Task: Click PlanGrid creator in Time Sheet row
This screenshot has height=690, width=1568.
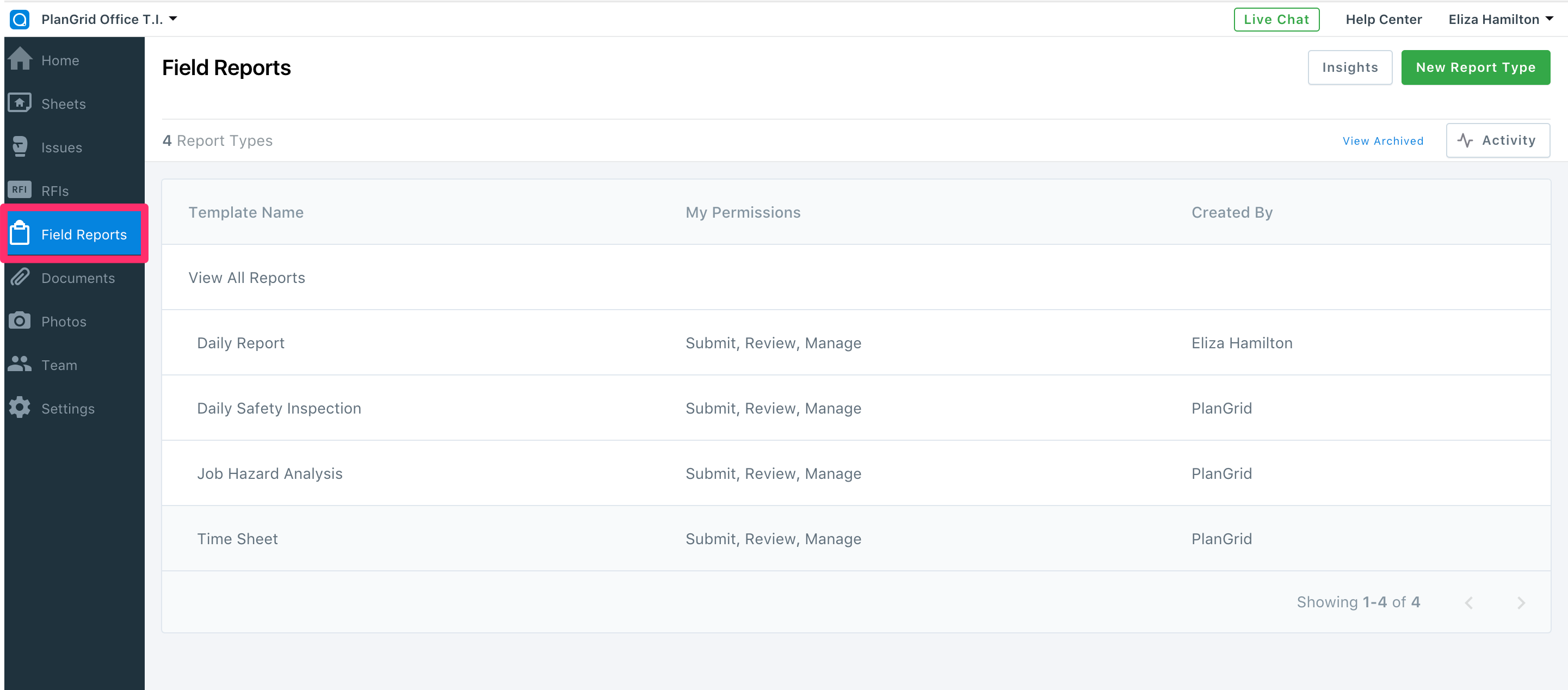Action: [1221, 538]
